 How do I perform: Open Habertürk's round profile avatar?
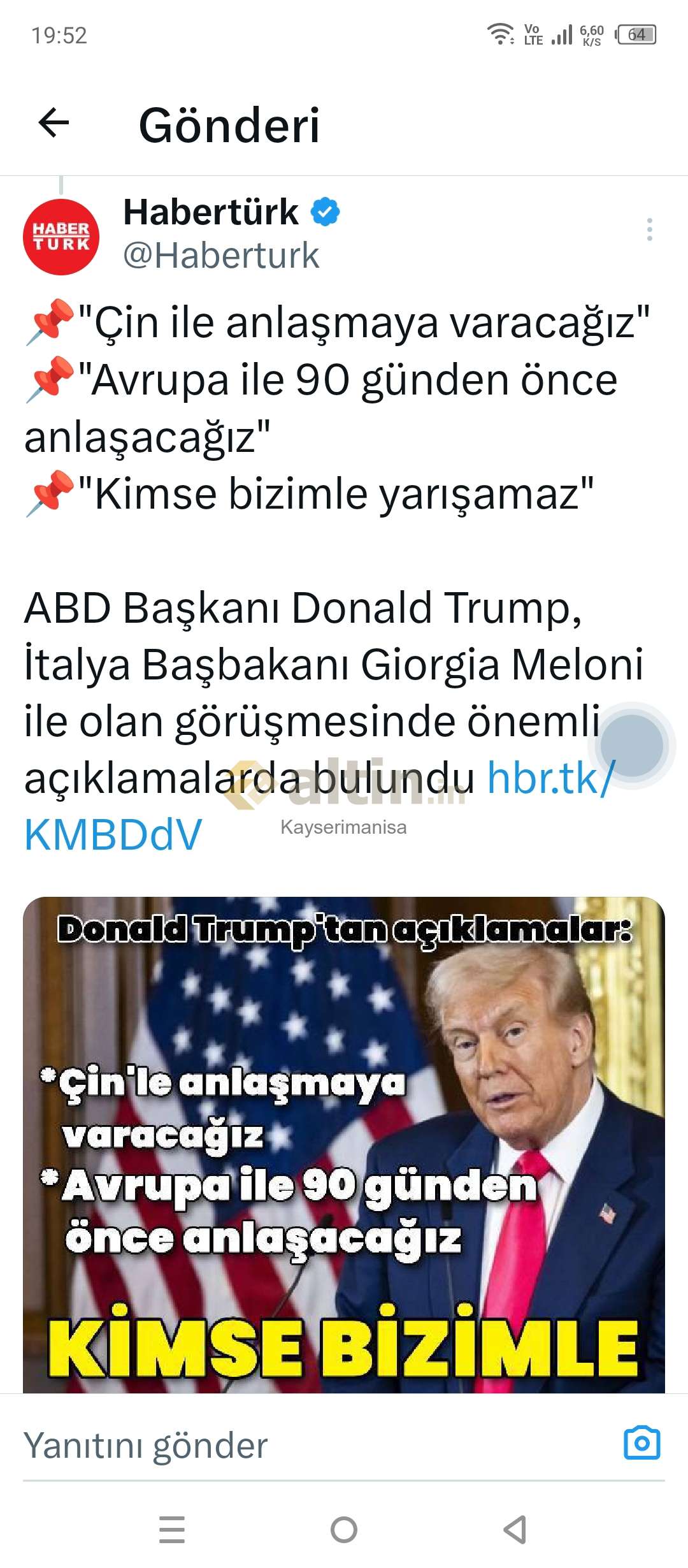(61, 236)
